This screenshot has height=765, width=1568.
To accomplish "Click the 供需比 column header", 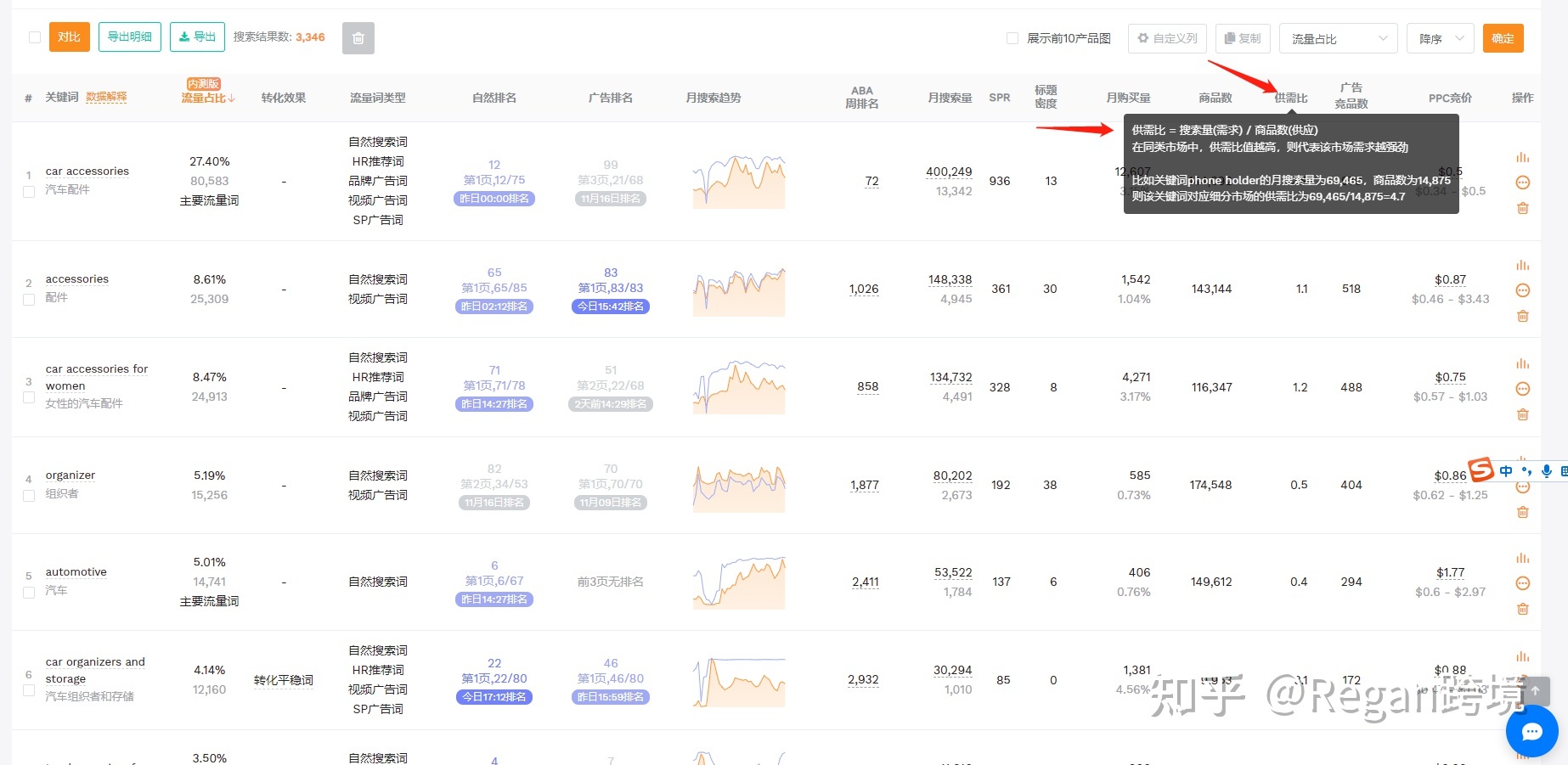I will coord(1290,98).
